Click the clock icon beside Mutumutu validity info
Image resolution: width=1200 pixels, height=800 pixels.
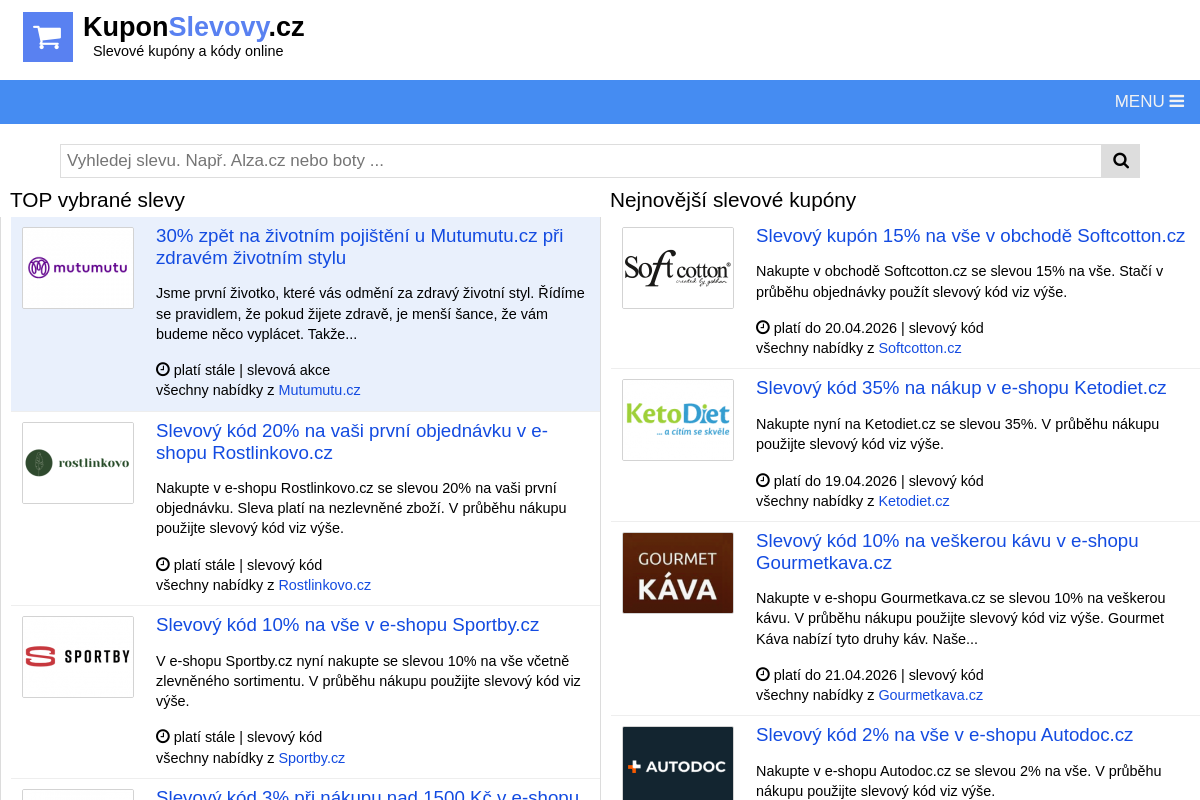coord(162,369)
